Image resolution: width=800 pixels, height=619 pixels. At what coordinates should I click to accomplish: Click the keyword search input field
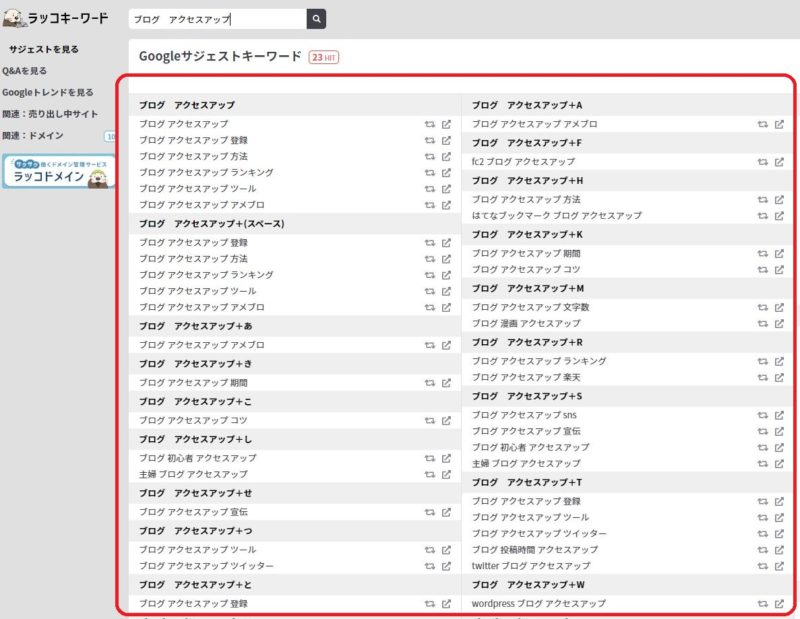pyautogui.click(x=217, y=19)
